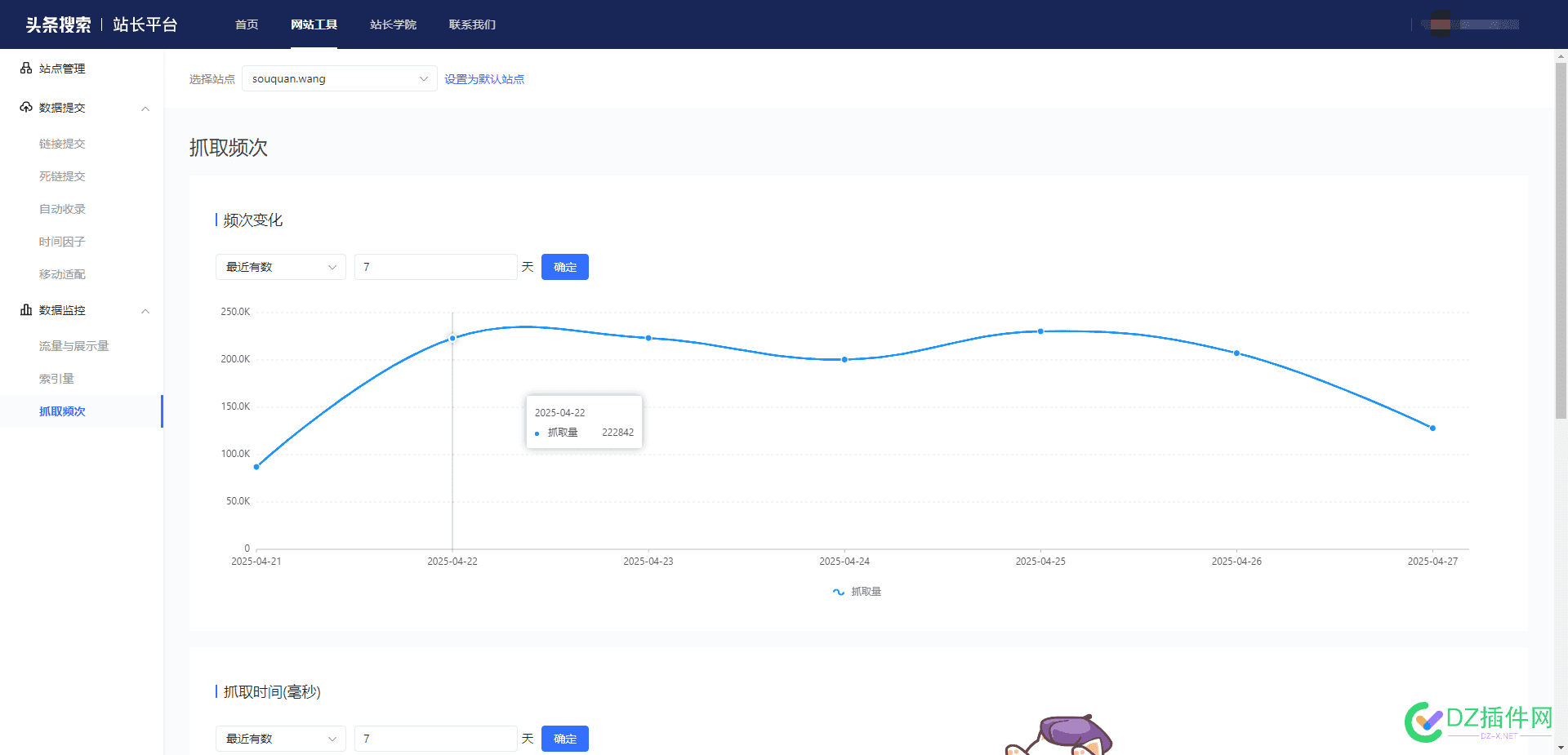Click 设置为默认站点 link

pyautogui.click(x=484, y=79)
